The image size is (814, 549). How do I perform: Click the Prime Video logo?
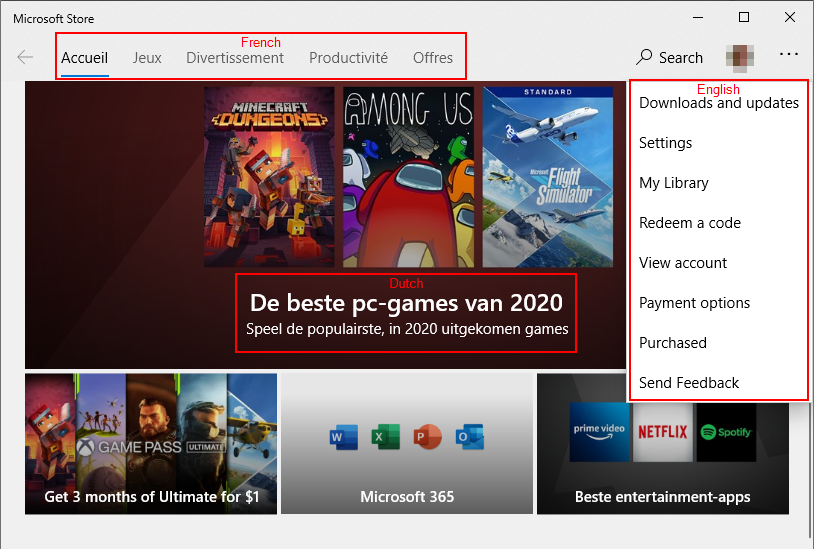pos(599,432)
